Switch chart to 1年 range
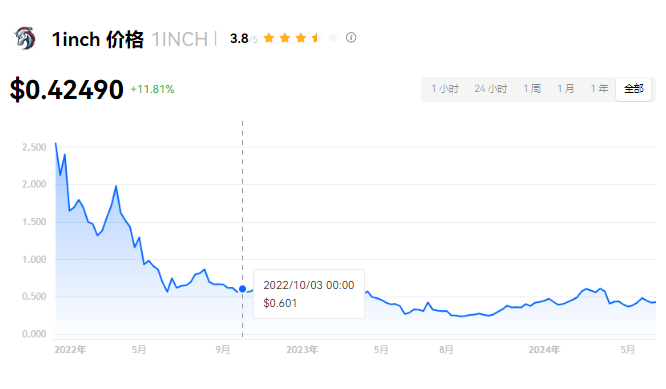666x389 pixels. point(599,89)
